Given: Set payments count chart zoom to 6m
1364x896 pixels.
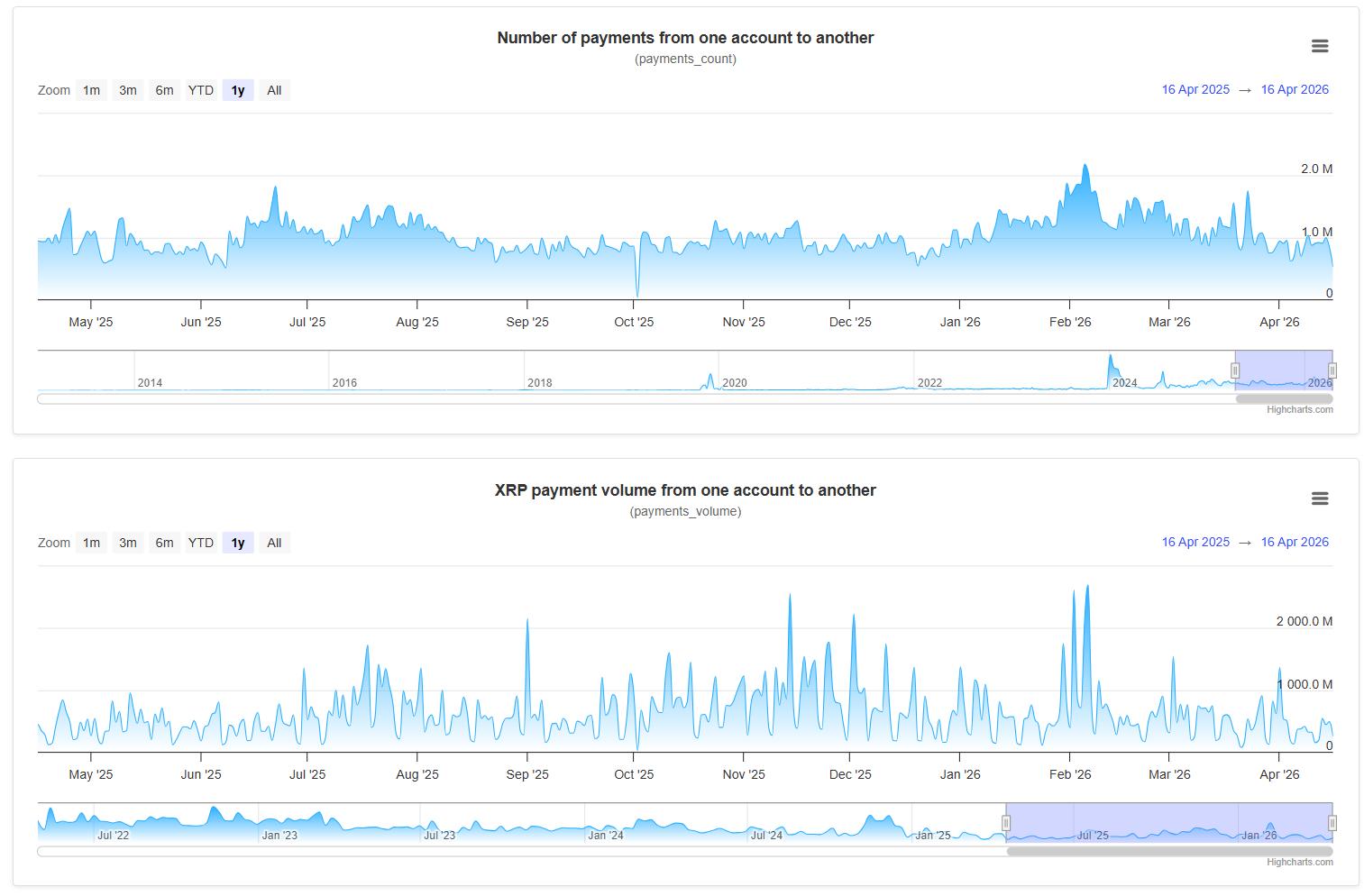Looking at the screenshot, I should (164, 90).
